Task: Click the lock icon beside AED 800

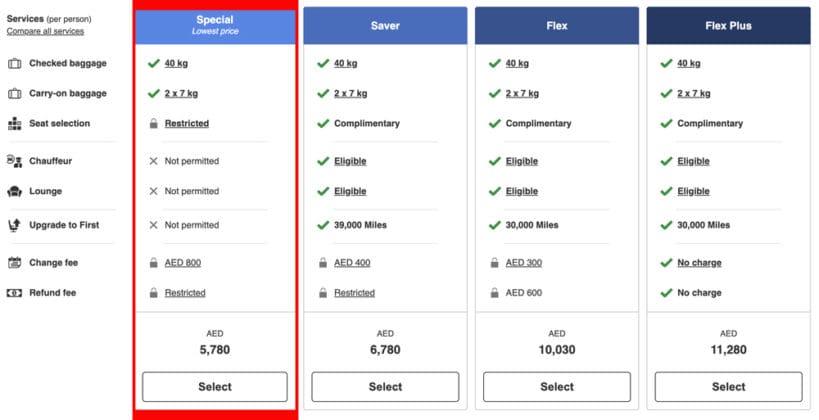Action: pyautogui.click(x=154, y=263)
